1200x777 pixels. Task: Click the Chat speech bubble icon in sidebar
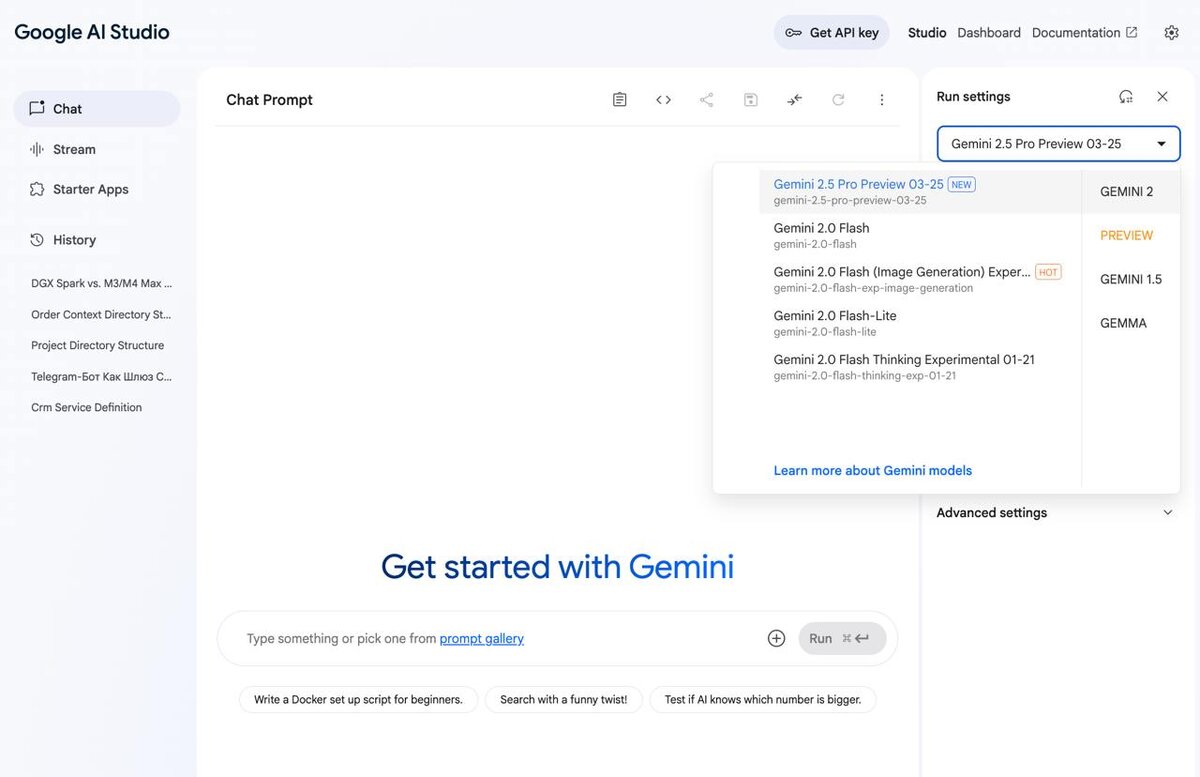click(37, 109)
